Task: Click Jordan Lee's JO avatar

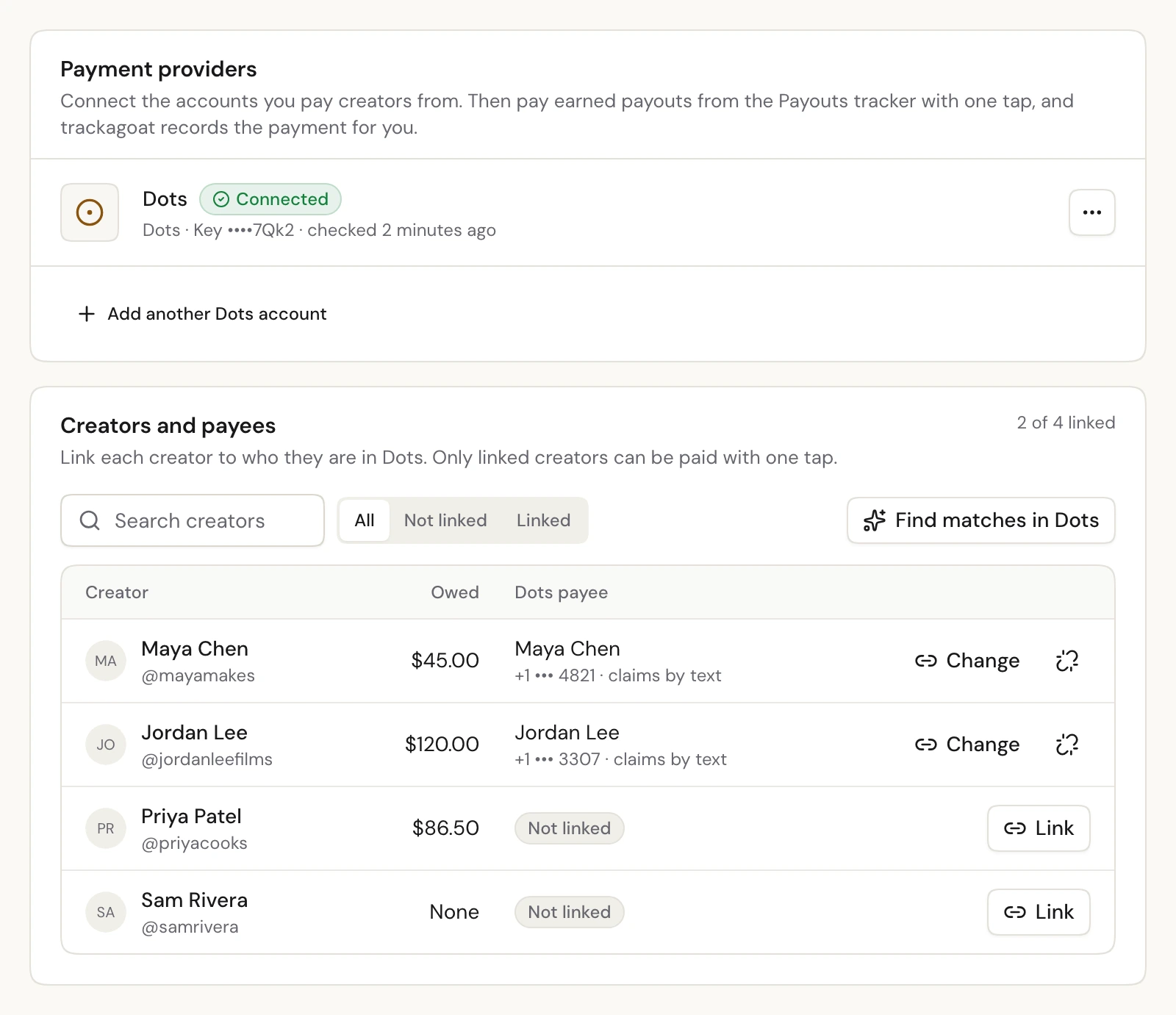Action: (x=106, y=745)
